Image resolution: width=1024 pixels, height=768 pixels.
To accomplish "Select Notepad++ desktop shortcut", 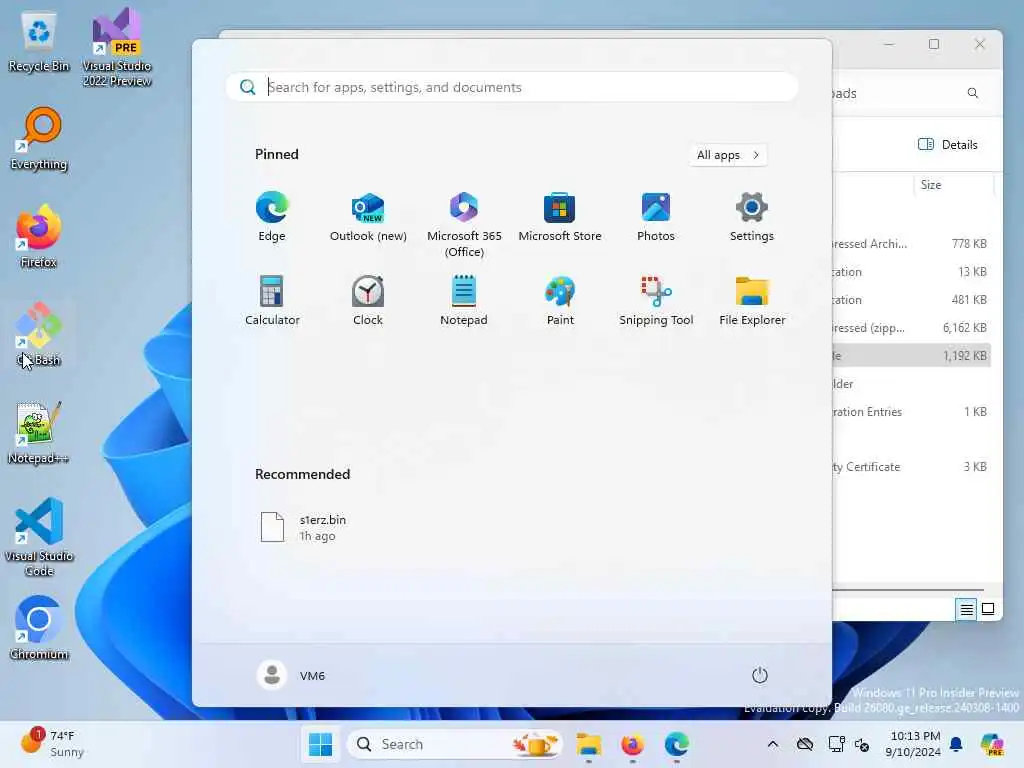I will click(x=39, y=433).
